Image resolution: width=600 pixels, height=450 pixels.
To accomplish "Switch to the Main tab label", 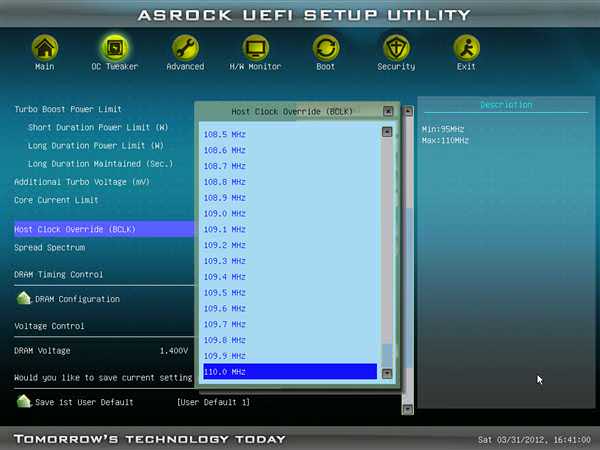I will point(45,67).
